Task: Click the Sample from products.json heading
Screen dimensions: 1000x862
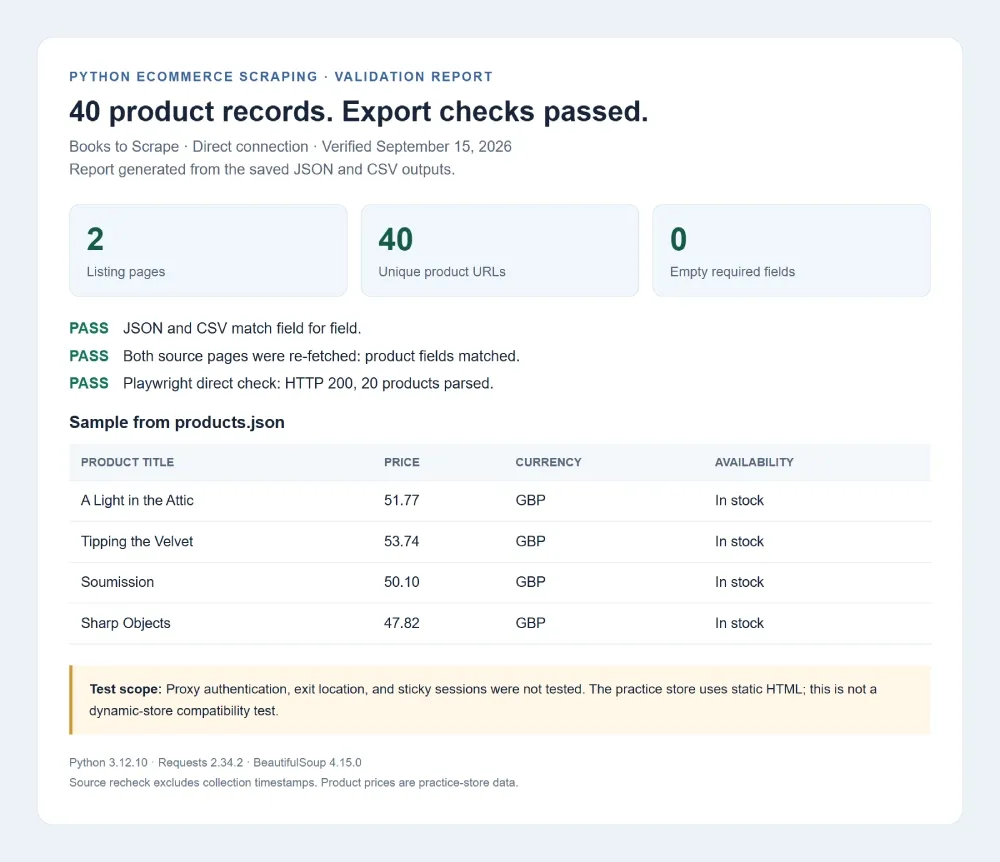Action: 177,422
